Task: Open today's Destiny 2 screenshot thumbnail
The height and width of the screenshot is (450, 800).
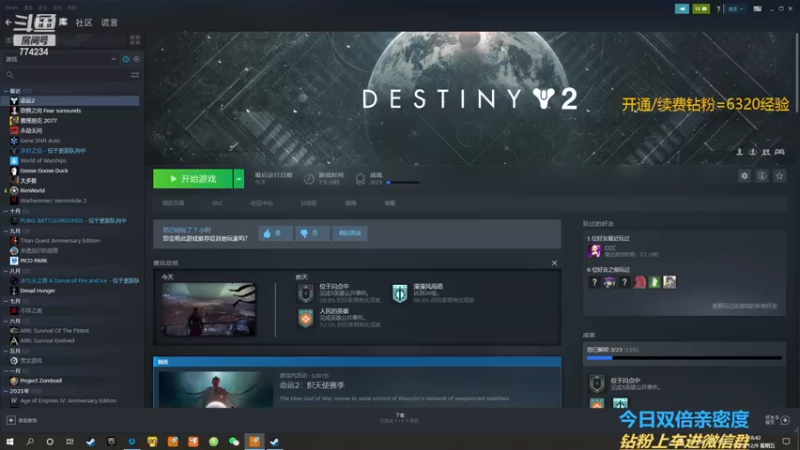Action: coord(209,309)
